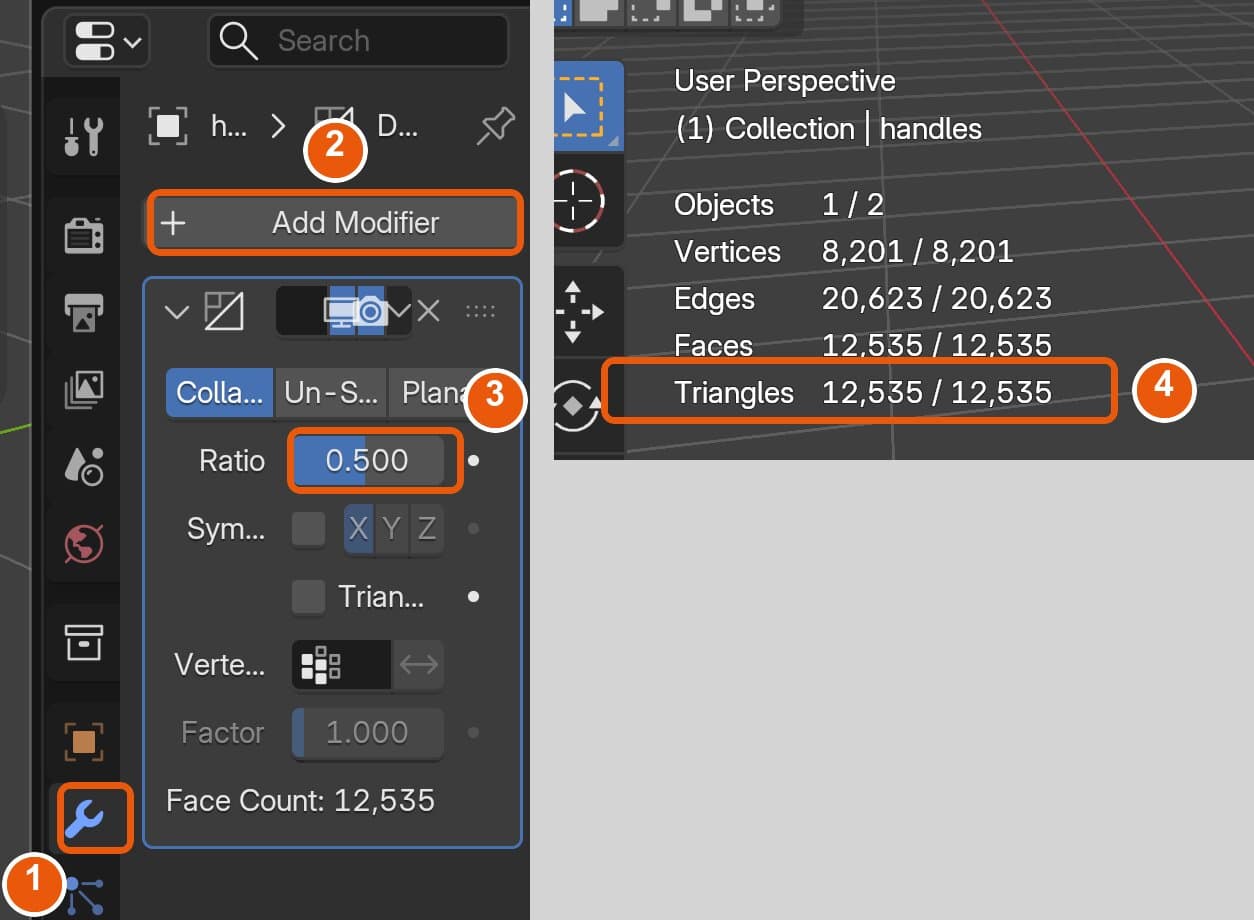Click the Add Modifier button
This screenshot has height=920, width=1254.
(x=335, y=222)
